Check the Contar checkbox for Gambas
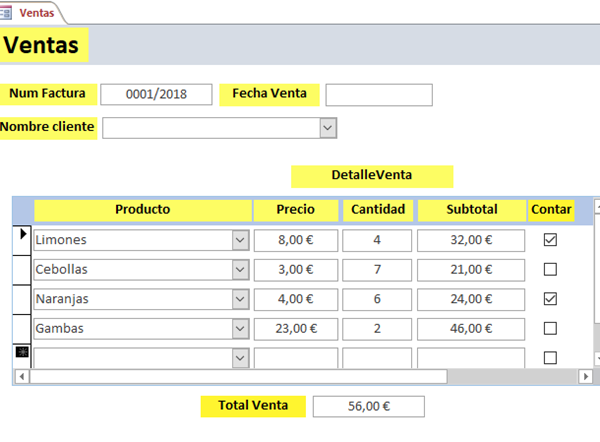600x442 pixels. pyautogui.click(x=549, y=328)
